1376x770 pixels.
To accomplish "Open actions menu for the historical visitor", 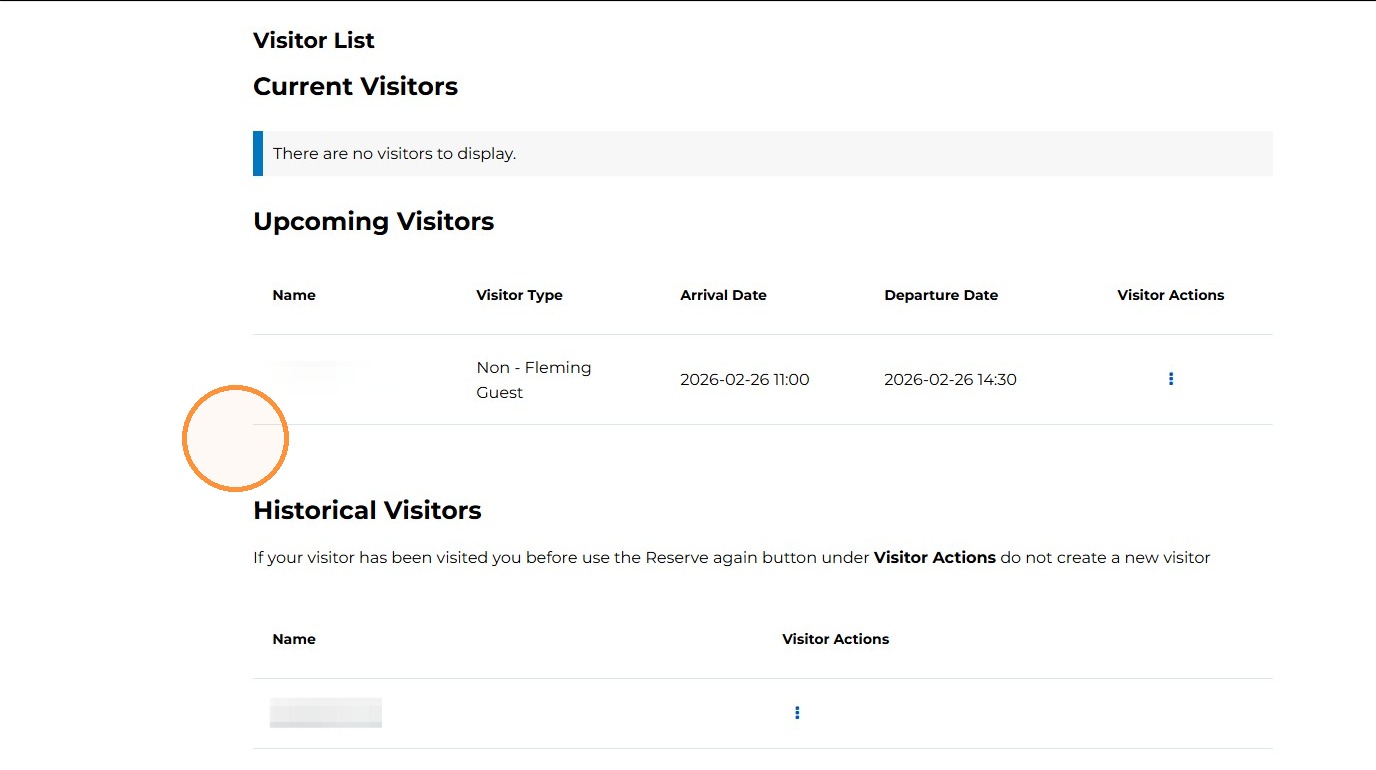I will point(797,713).
